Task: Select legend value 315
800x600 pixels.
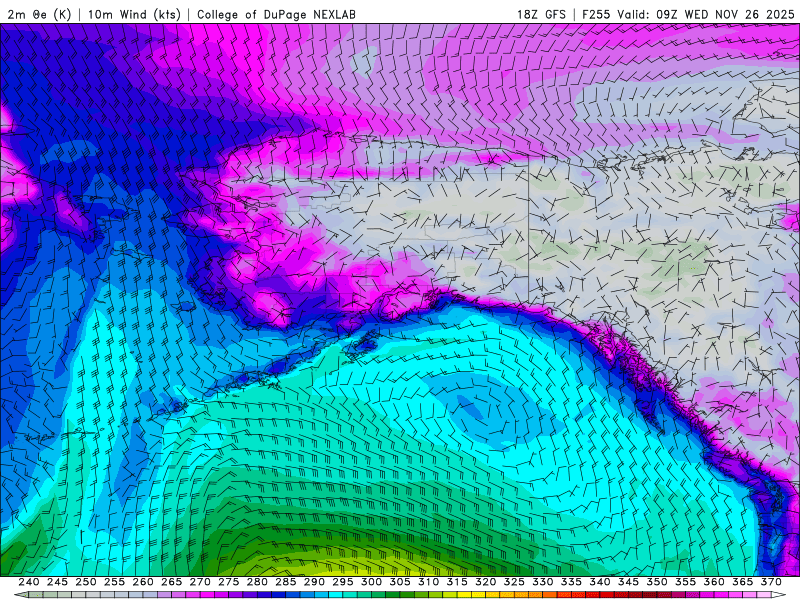Action: coord(457,582)
